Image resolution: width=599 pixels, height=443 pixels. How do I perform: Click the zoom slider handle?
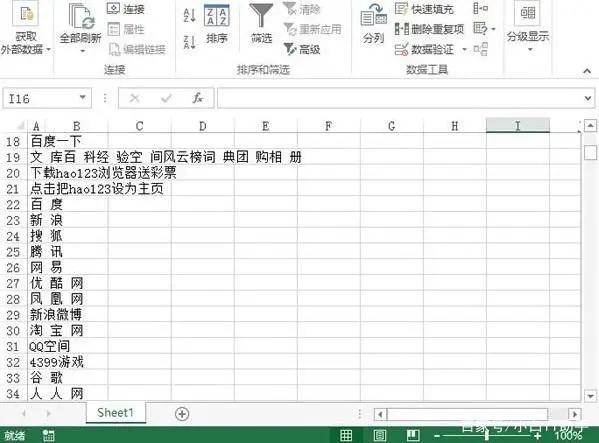487,435
